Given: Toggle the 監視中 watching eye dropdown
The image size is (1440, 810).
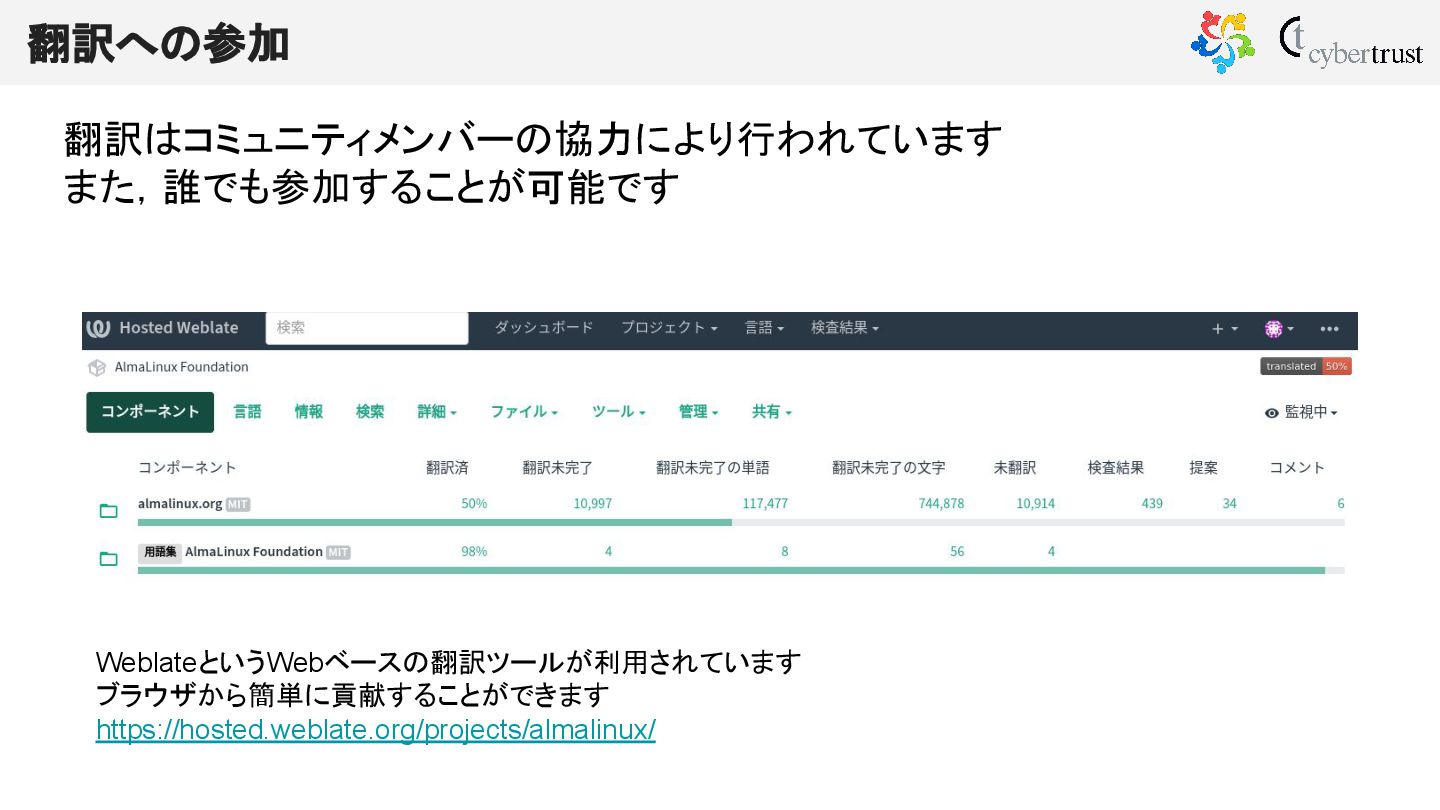Looking at the screenshot, I should pos(1301,412).
